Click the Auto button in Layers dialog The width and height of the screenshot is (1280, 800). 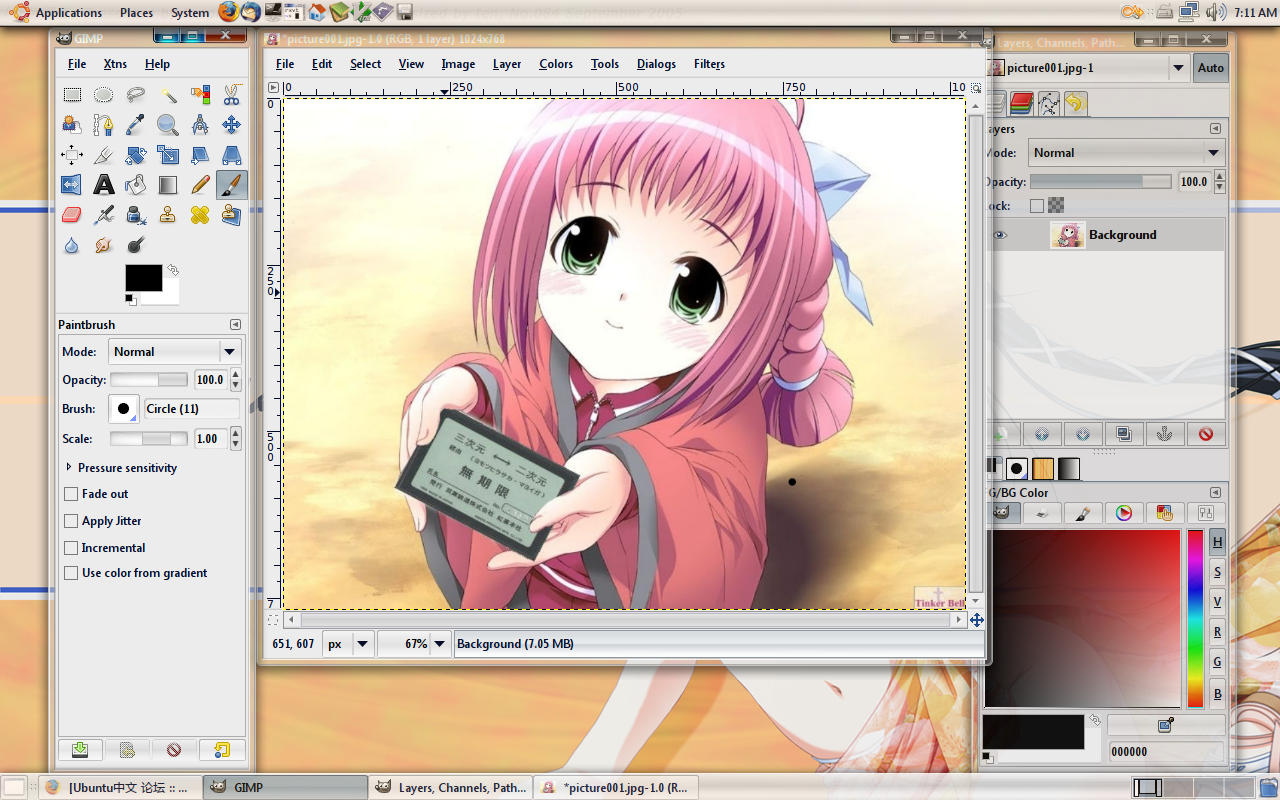[x=1210, y=68]
